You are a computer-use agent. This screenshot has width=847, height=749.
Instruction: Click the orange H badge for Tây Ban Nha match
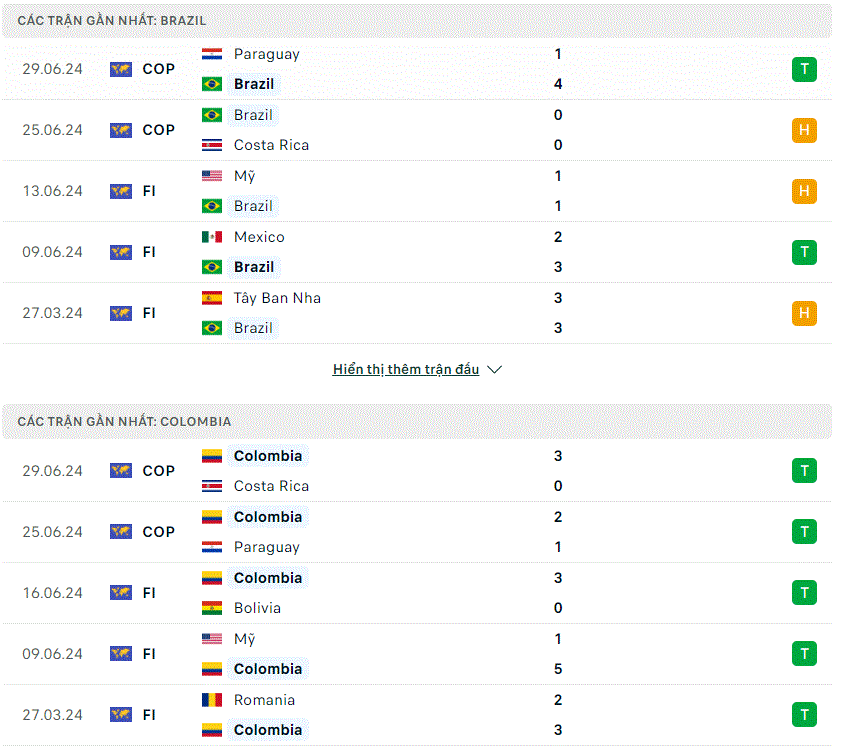click(x=804, y=313)
